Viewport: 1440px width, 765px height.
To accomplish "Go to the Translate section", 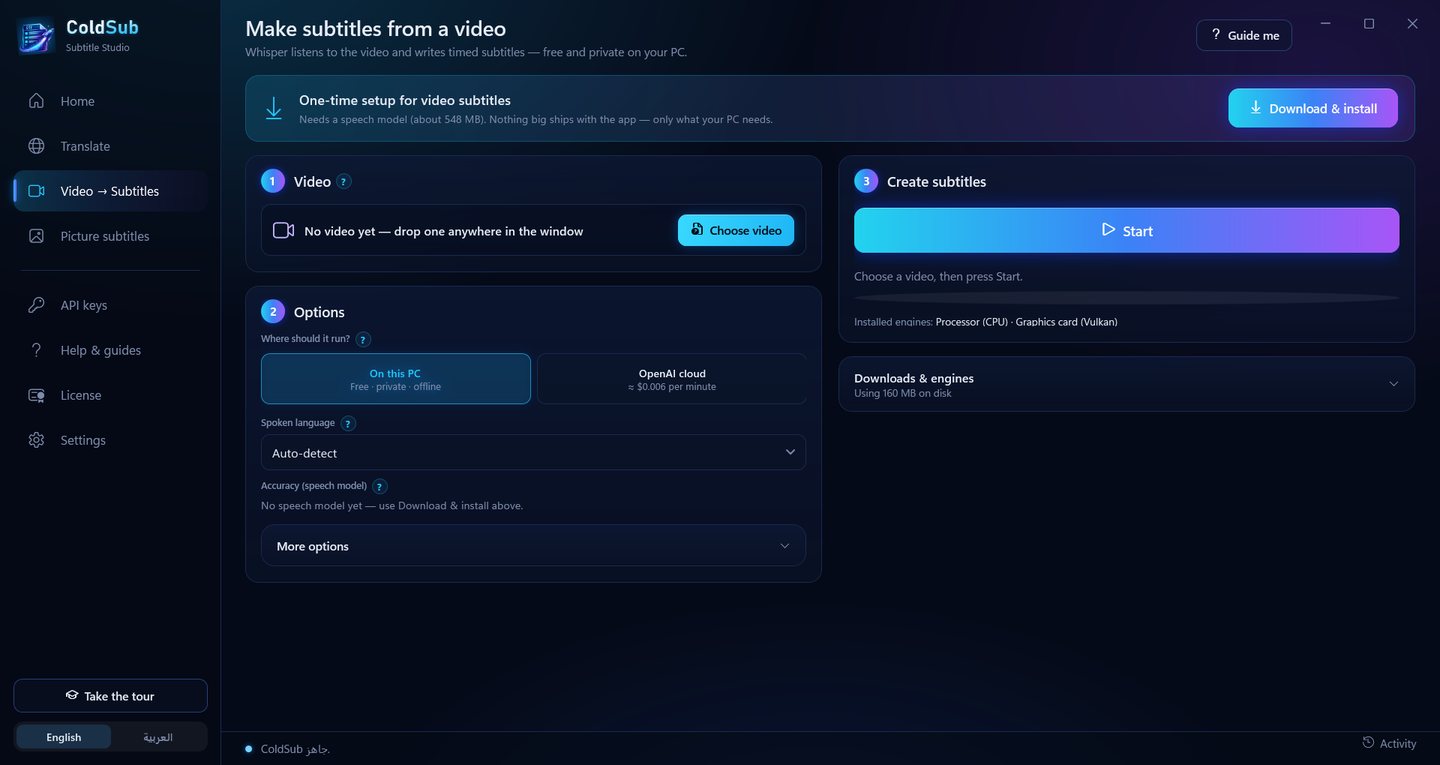I will point(110,146).
